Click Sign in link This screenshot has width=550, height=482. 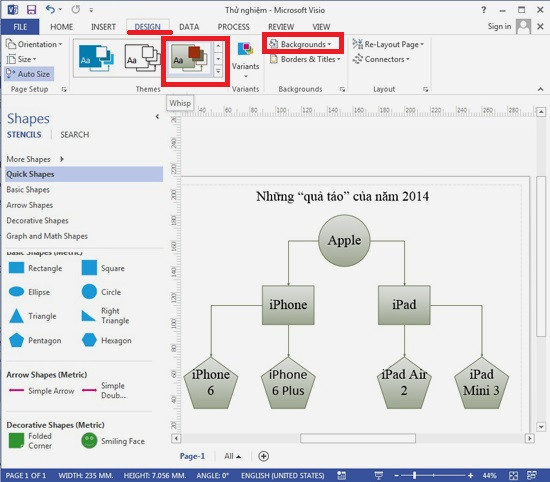(x=499, y=26)
